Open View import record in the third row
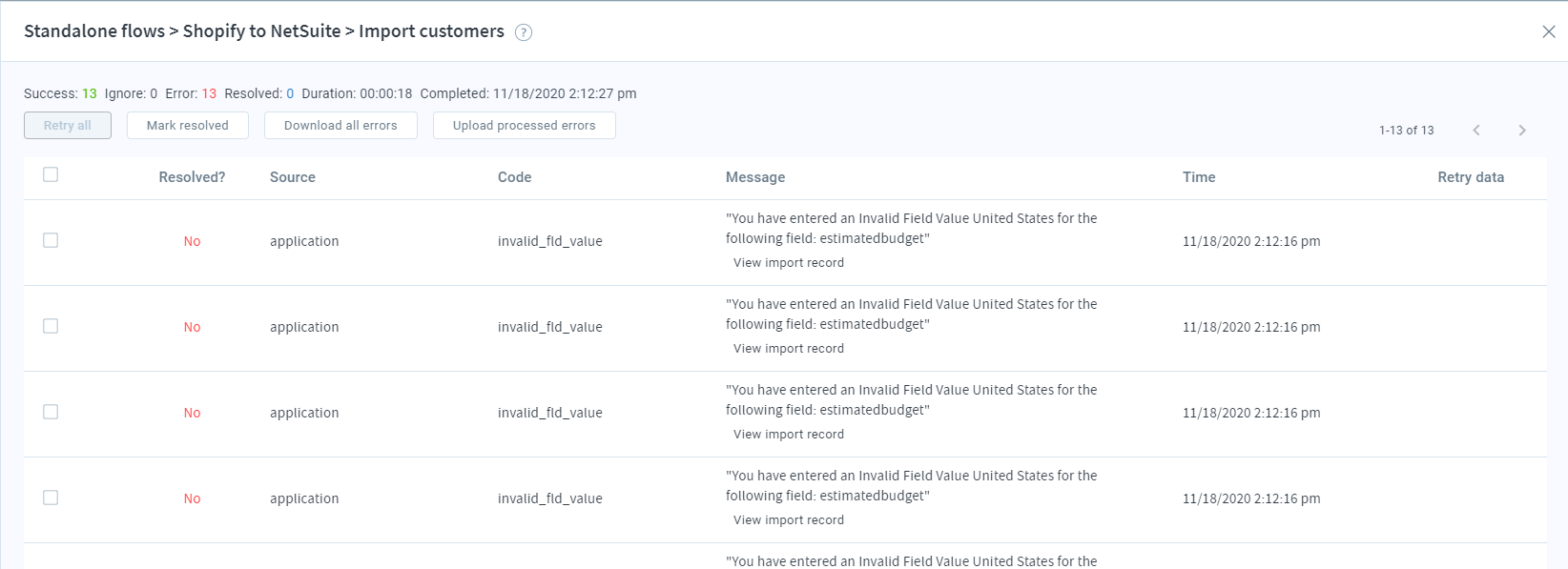 (x=789, y=435)
